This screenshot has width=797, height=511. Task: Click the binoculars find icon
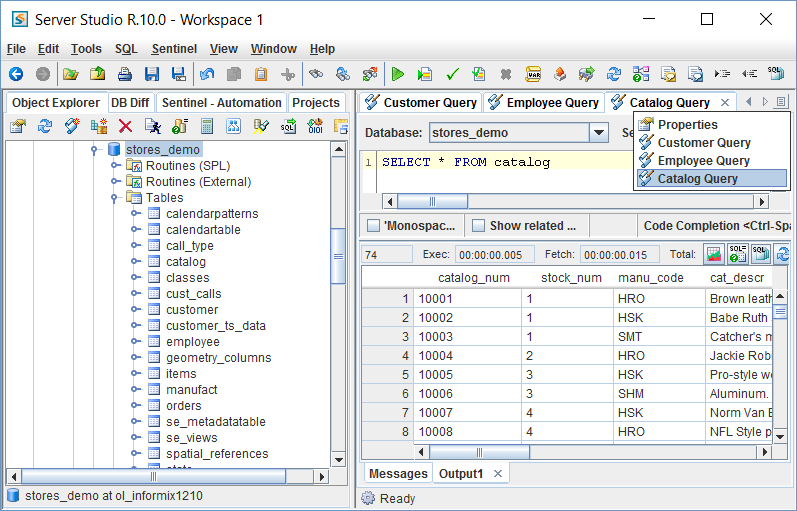point(315,74)
